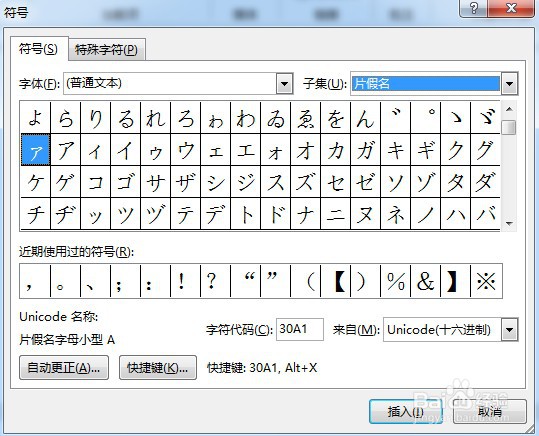Switch to the 特殊字符(P) tab
Screen dimensions: 539x436
click(x=107, y=50)
